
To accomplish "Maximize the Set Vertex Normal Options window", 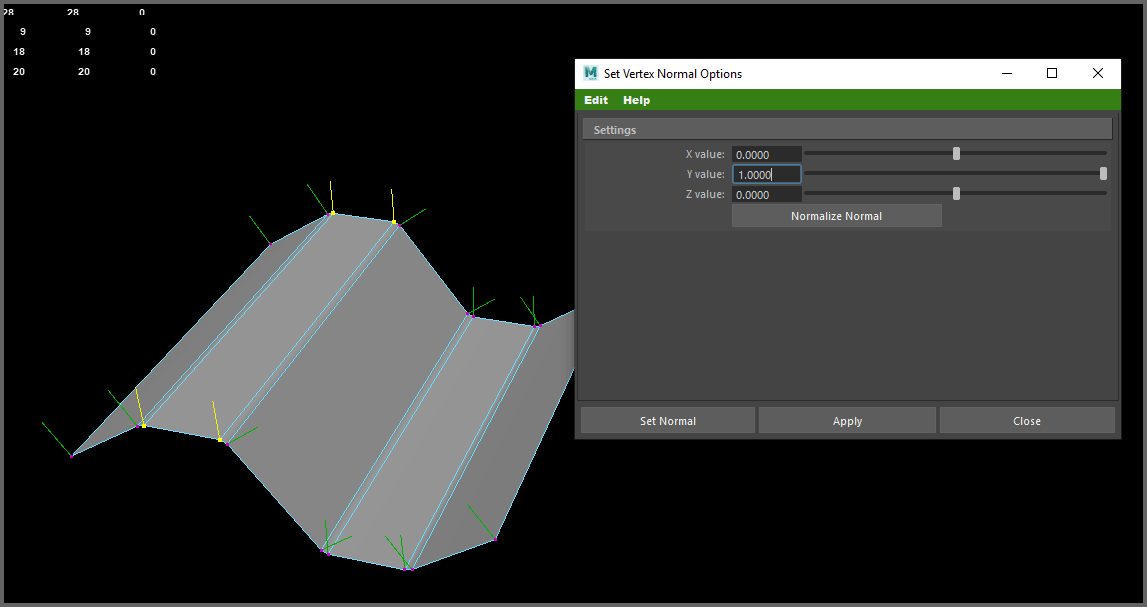I will point(1052,73).
